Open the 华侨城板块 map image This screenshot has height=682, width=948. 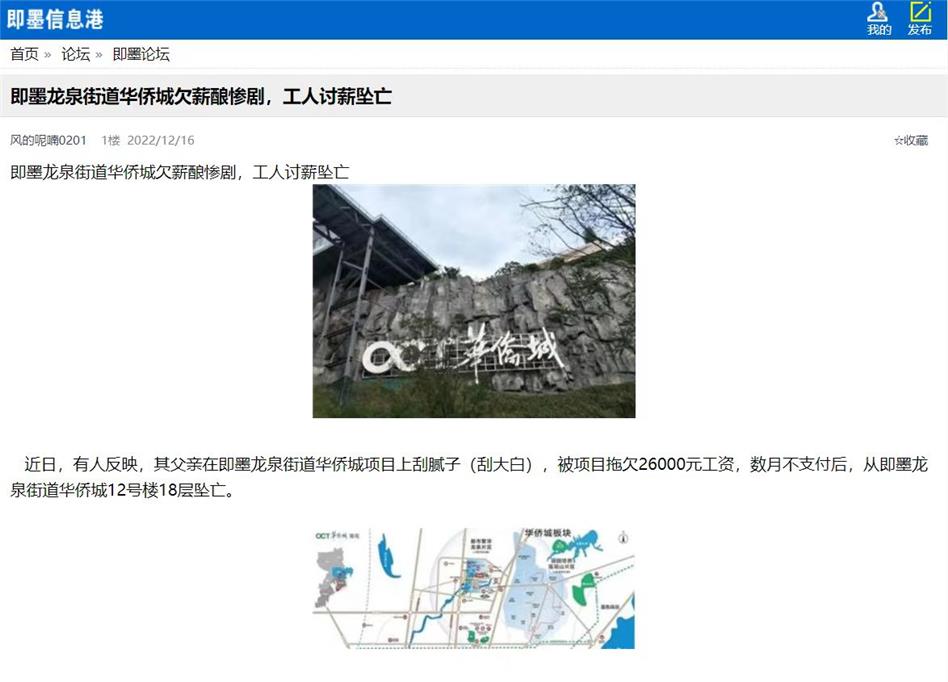(x=474, y=588)
